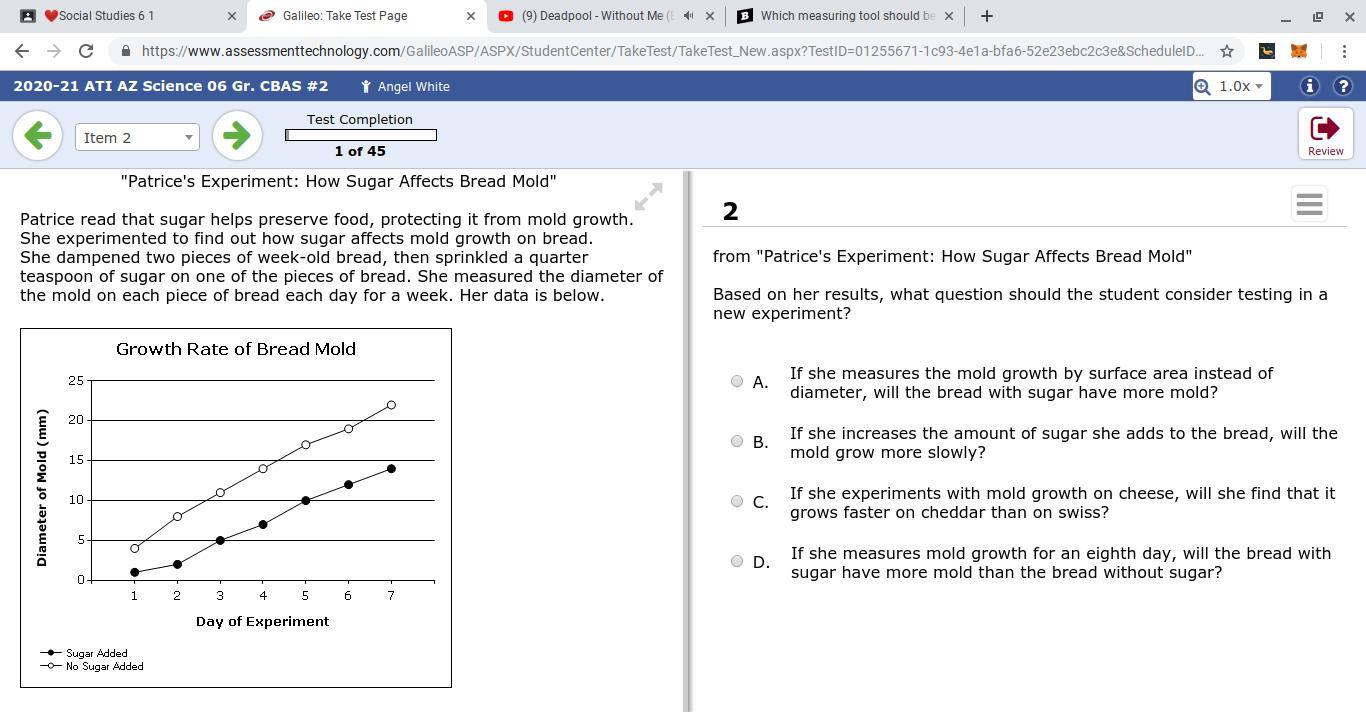Click the Sugar Added legend entry
This screenshot has height=712, width=1366.
tap(84, 653)
